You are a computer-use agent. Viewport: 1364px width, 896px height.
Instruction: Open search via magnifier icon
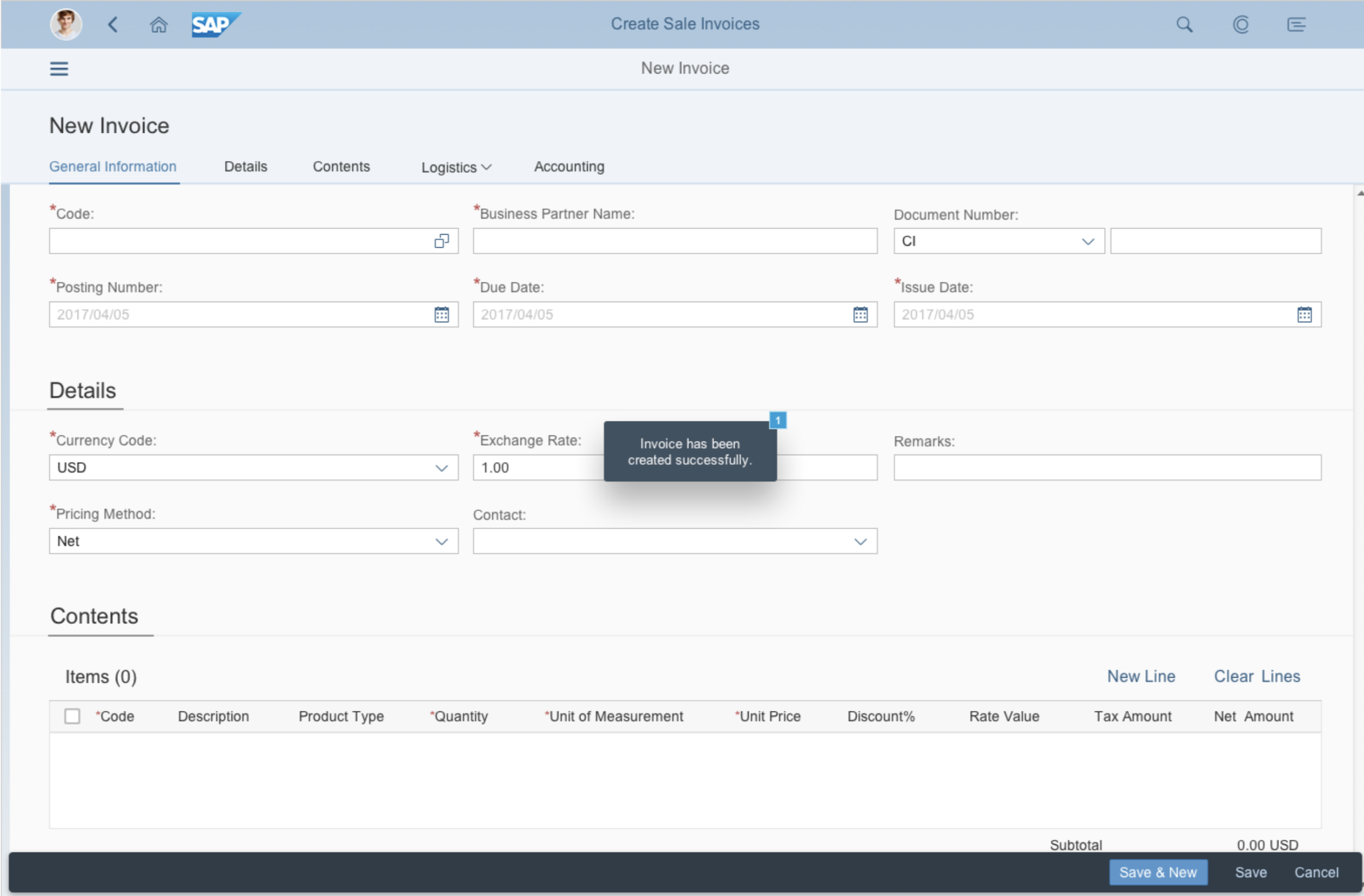1184,24
